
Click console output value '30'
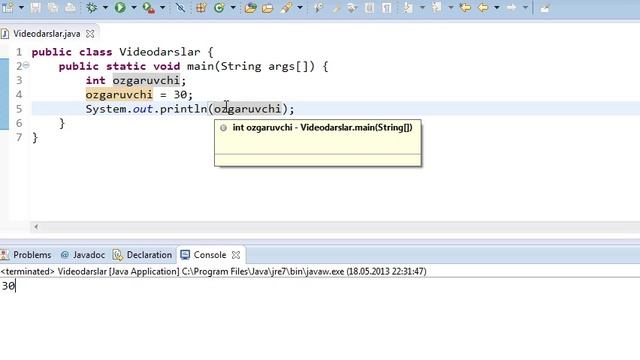coord(8,286)
